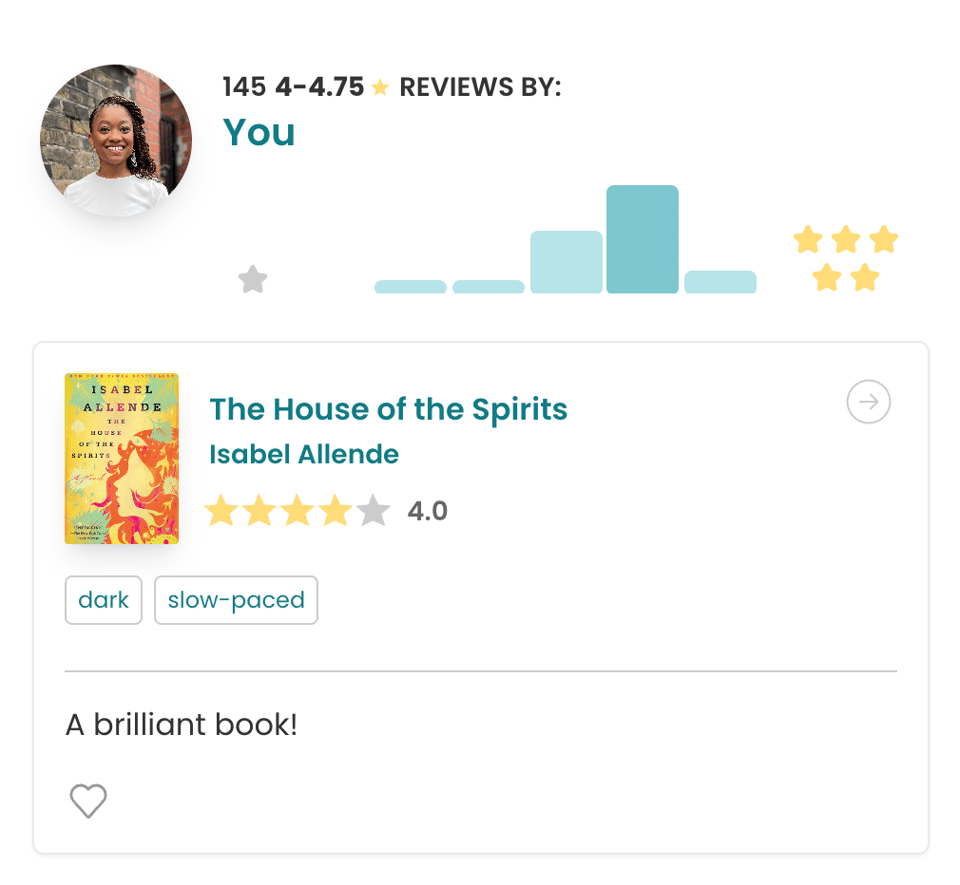
Task: Select the tallest bar in the rating histogram
Action: coord(643,240)
